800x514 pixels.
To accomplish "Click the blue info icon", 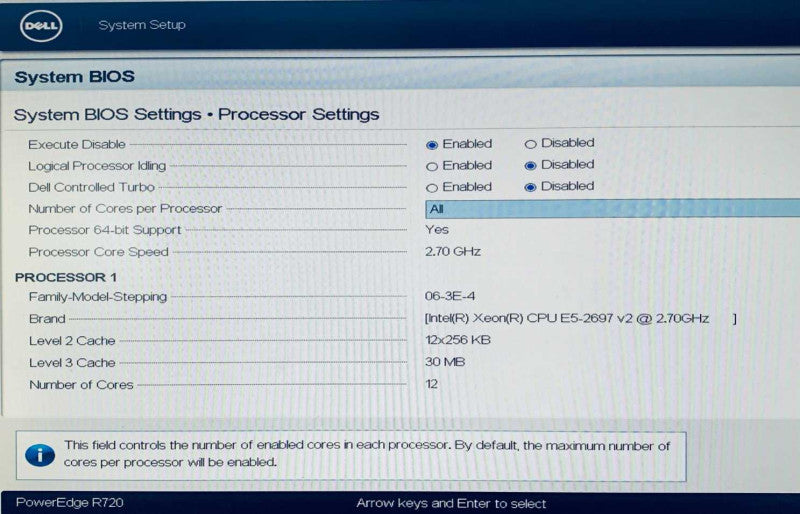I will click(x=40, y=455).
